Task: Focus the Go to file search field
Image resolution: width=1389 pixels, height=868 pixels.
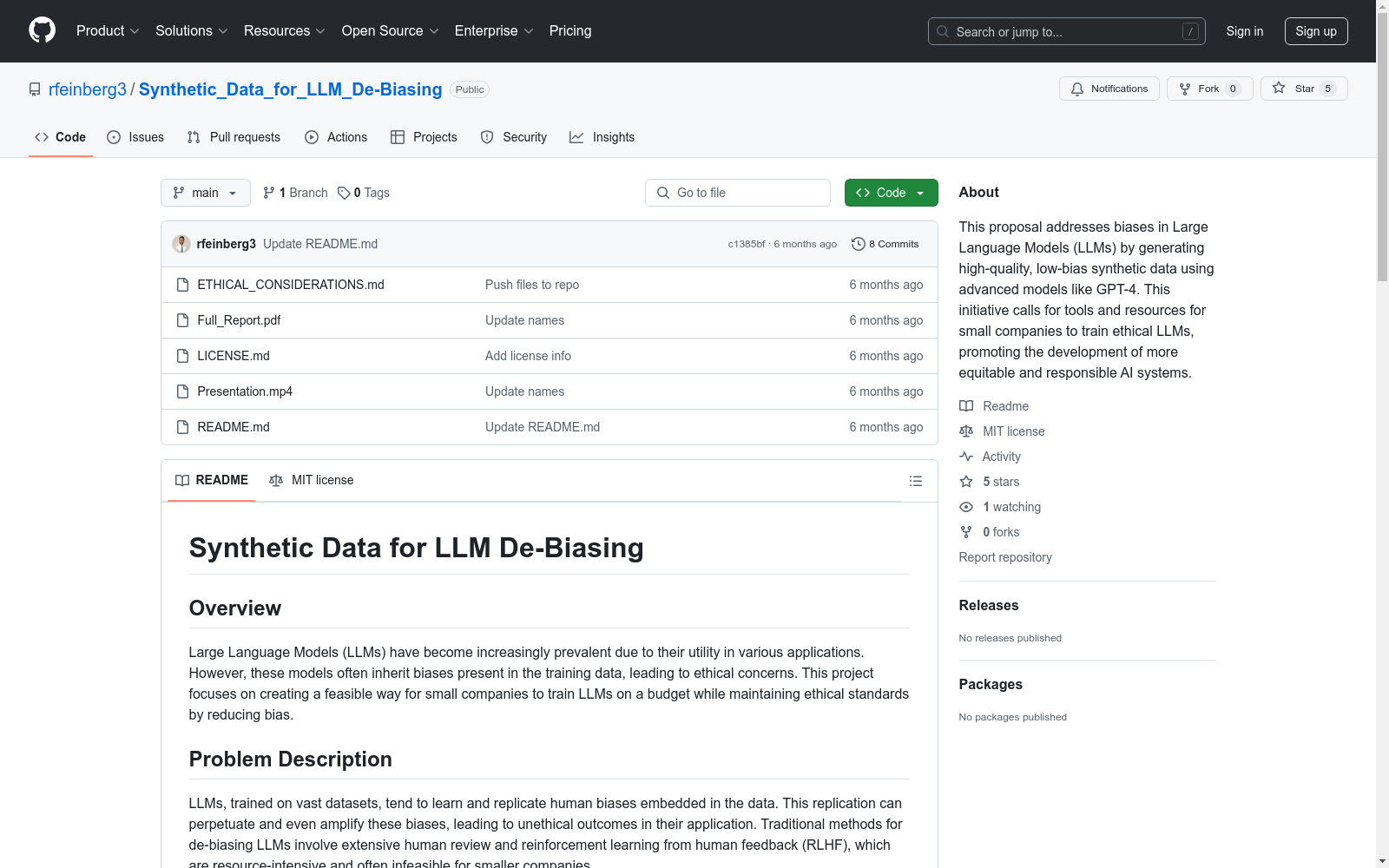Action: [738, 193]
